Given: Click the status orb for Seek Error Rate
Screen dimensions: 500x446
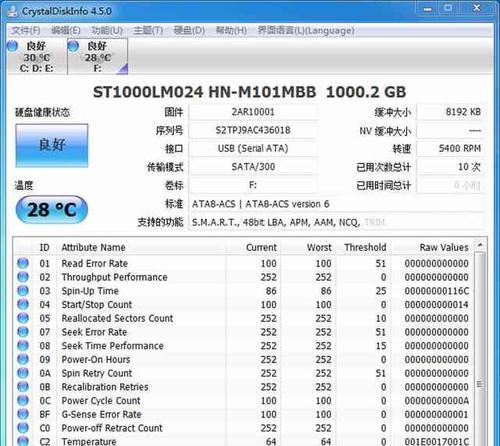Looking at the screenshot, I should (23, 332).
